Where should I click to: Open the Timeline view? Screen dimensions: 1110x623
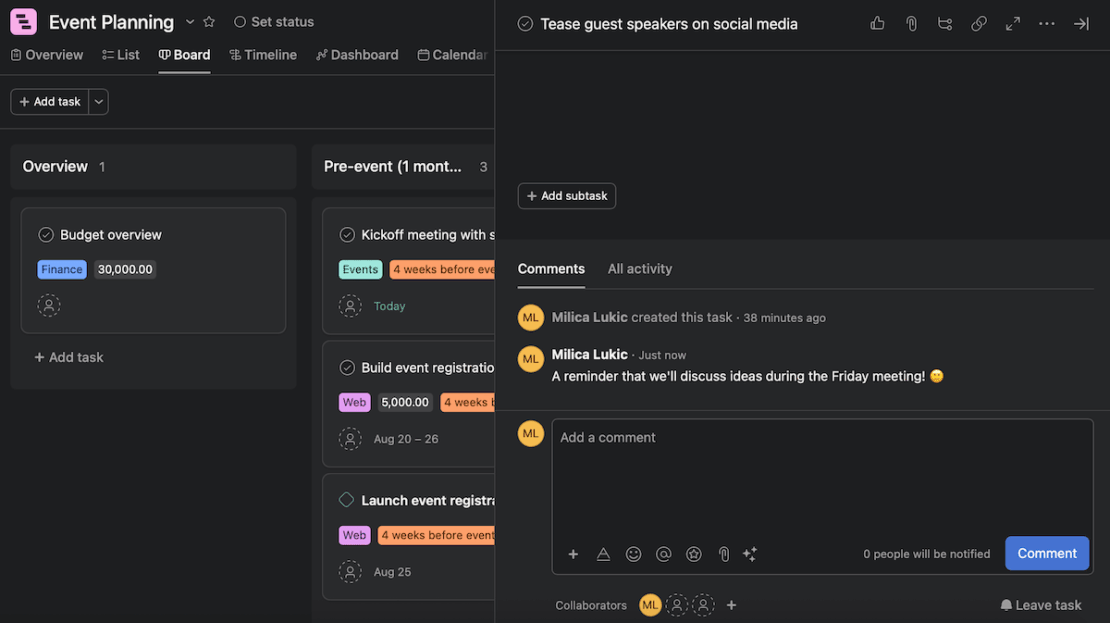click(263, 54)
